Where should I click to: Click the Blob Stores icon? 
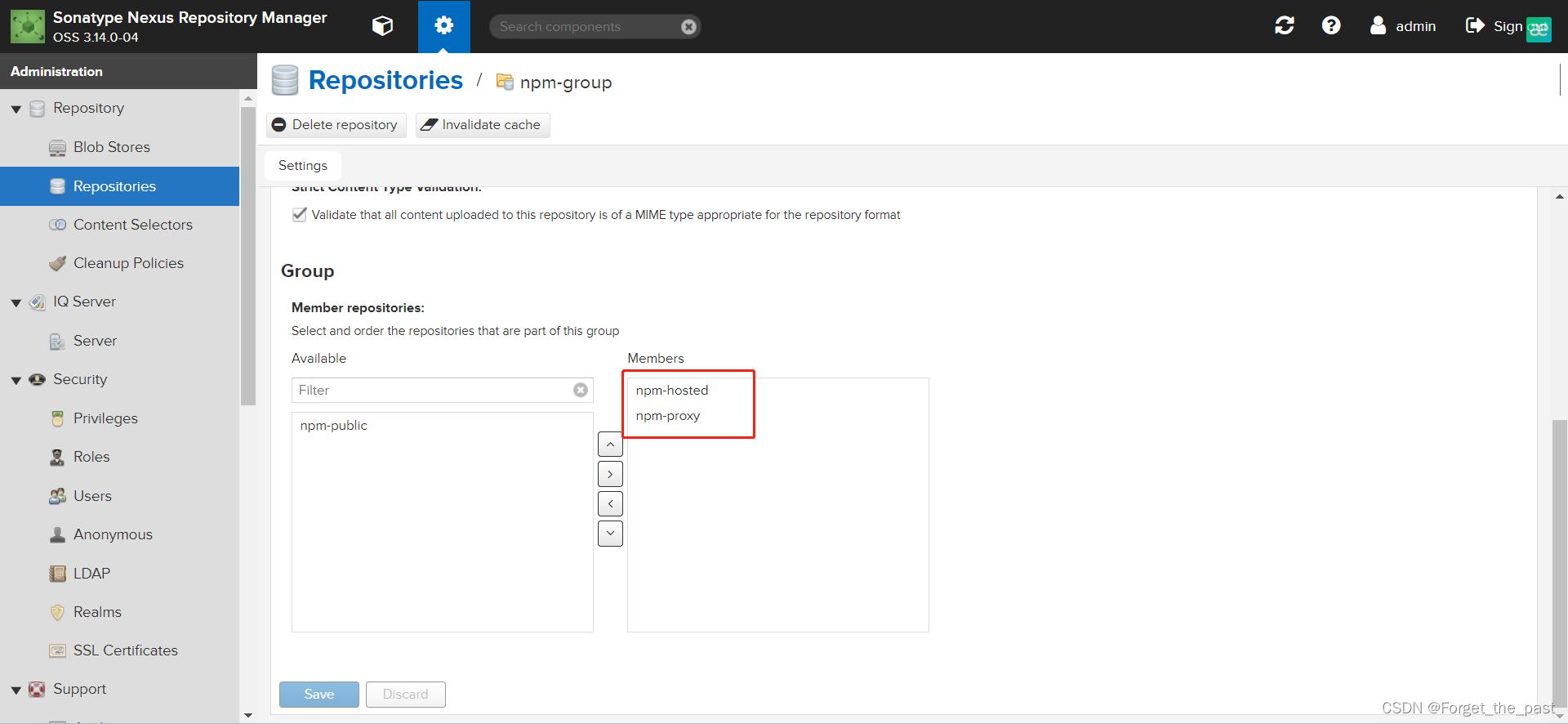[57, 148]
